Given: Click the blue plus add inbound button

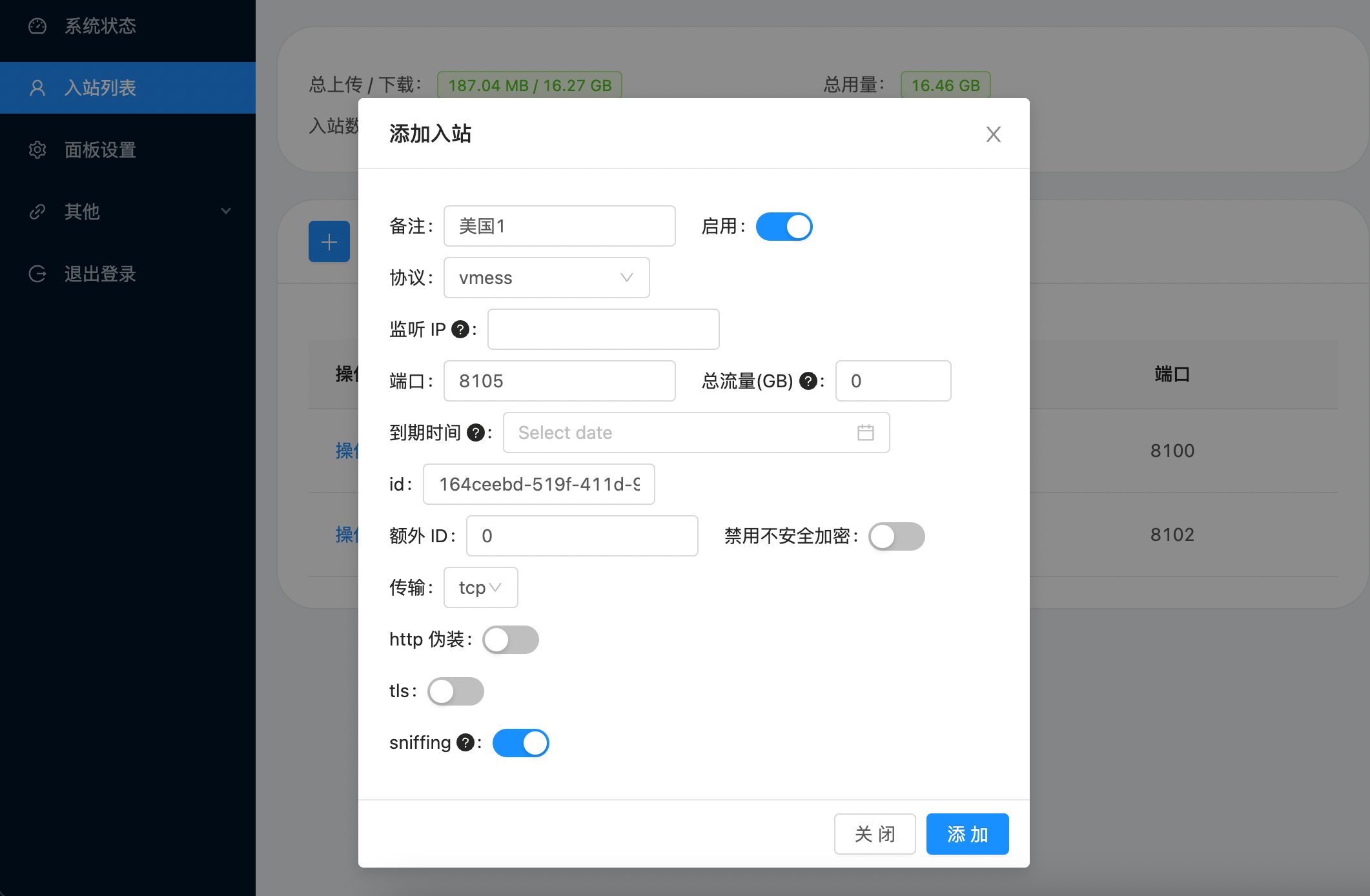Looking at the screenshot, I should 329,241.
